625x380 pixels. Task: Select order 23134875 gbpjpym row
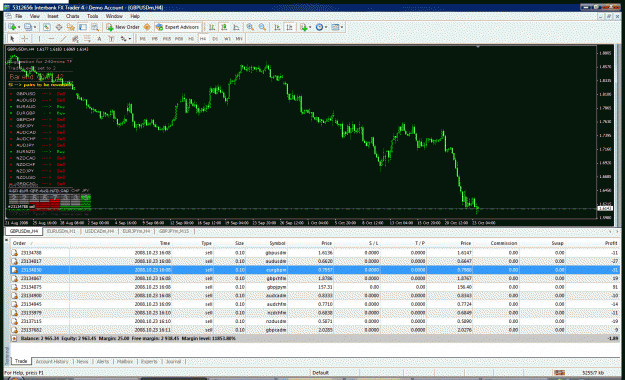315,287
